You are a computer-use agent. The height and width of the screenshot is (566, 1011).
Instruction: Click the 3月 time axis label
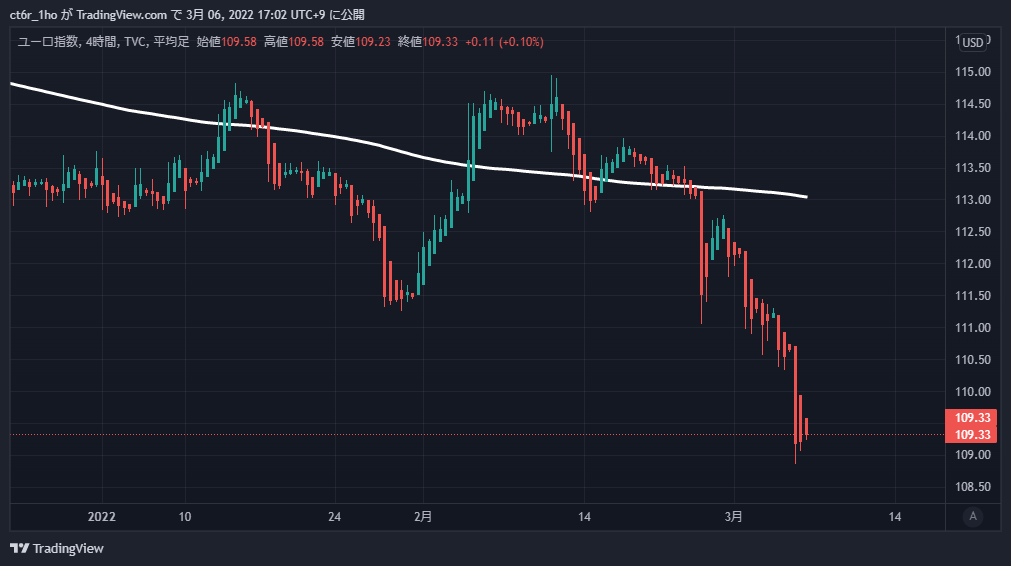(734, 517)
